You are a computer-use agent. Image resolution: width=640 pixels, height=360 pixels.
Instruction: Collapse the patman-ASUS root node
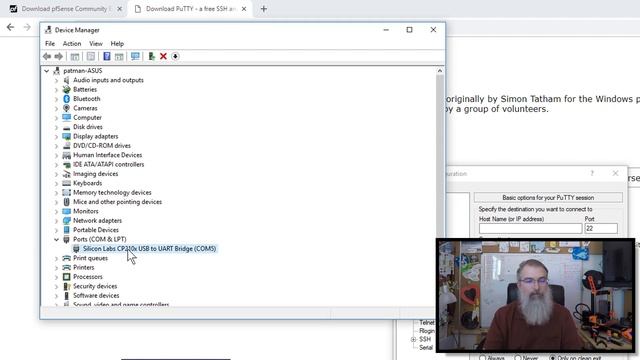pyautogui.click(x=47, y=71)
